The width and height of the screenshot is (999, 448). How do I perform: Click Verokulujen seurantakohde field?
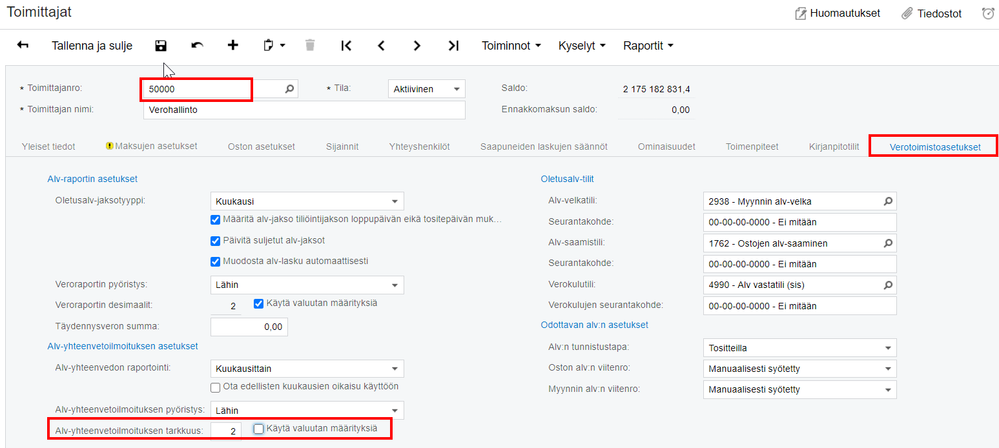click(x=800, y=306)
